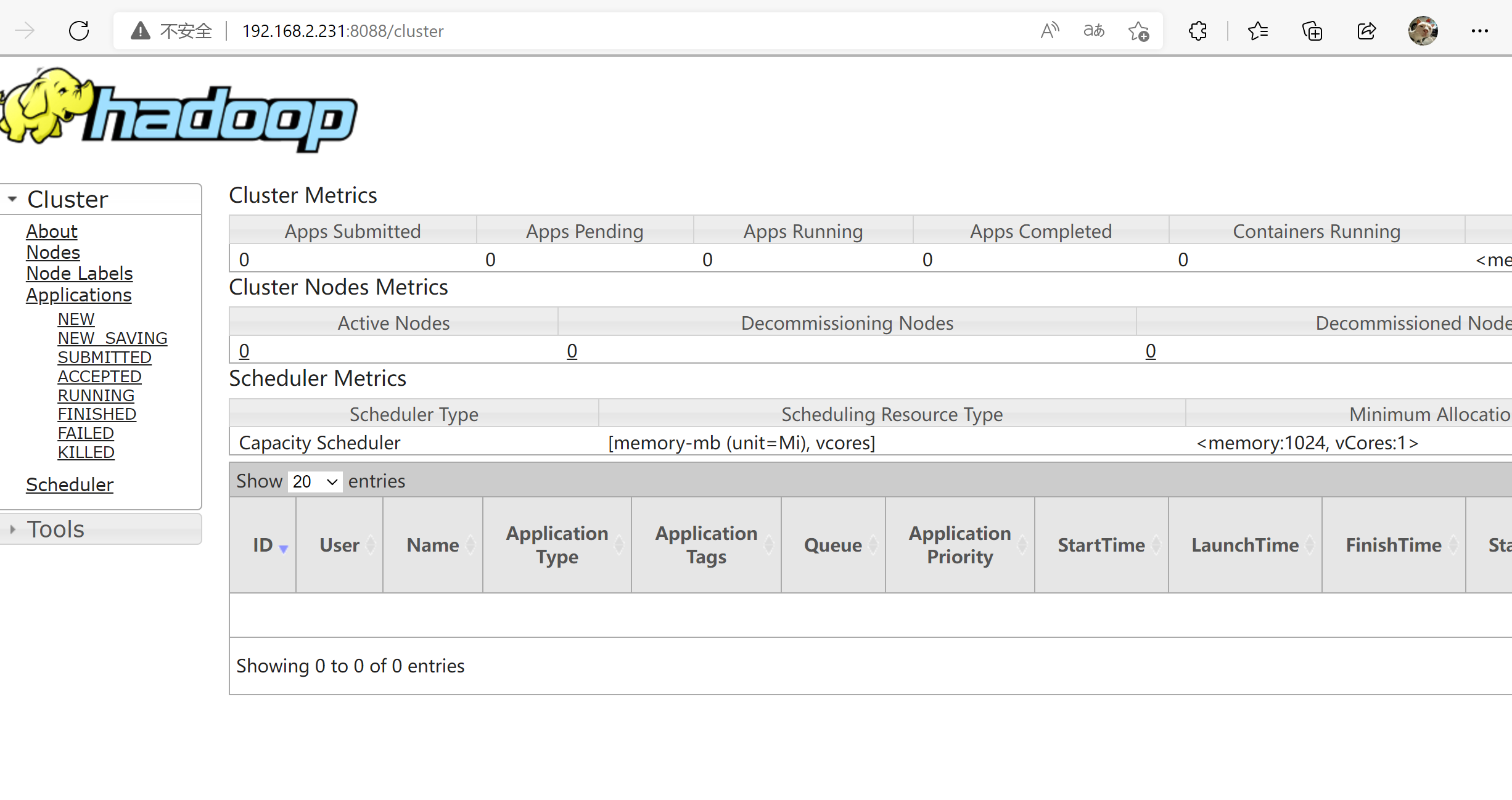Screen dimensions: 1512x800
Task: Click the translate page icon
Action: click(x=1094, y=31)
